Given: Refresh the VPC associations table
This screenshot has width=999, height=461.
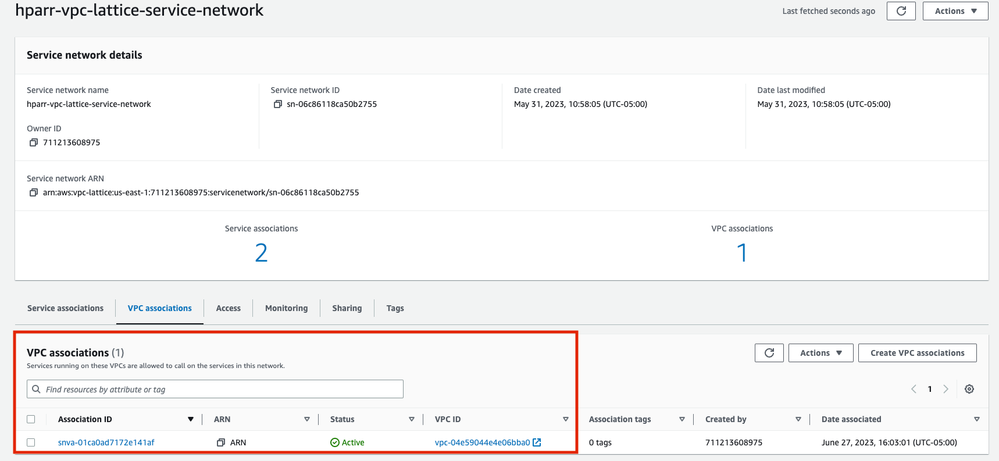Looking at the screenshot, I should 767,353.
